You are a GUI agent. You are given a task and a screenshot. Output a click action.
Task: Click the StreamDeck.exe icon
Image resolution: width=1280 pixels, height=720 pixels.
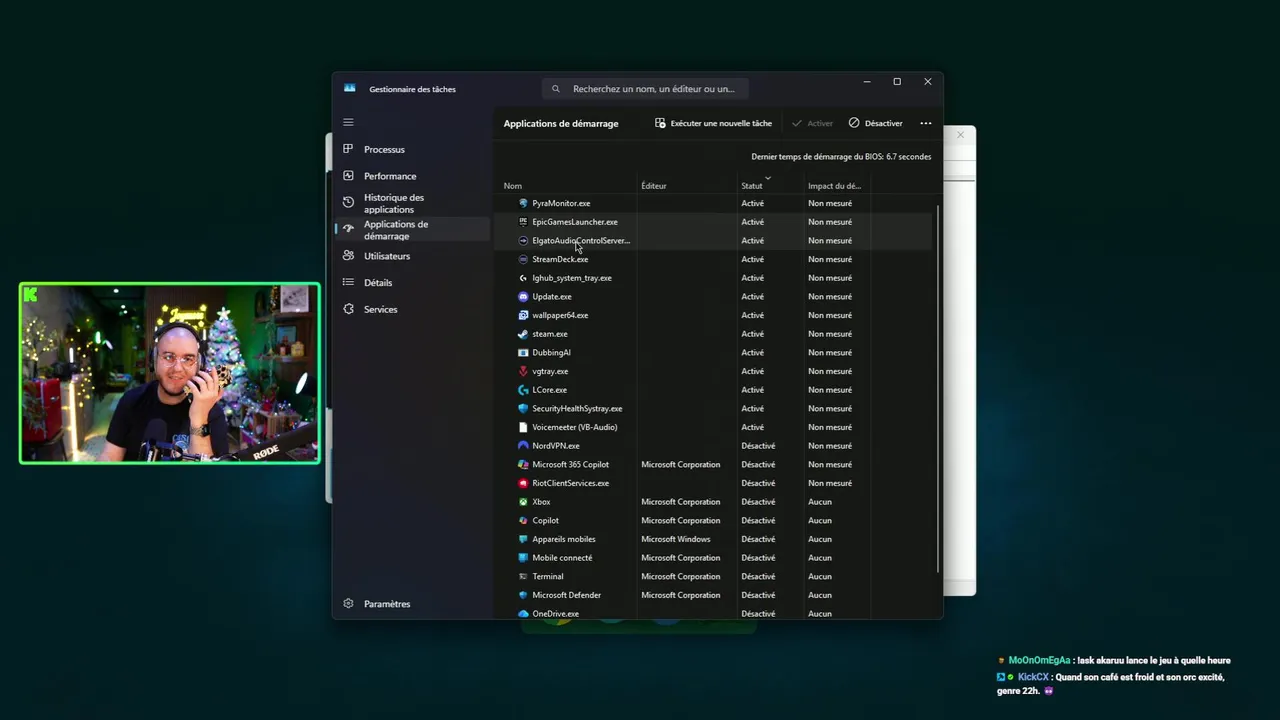click(523, 259)
